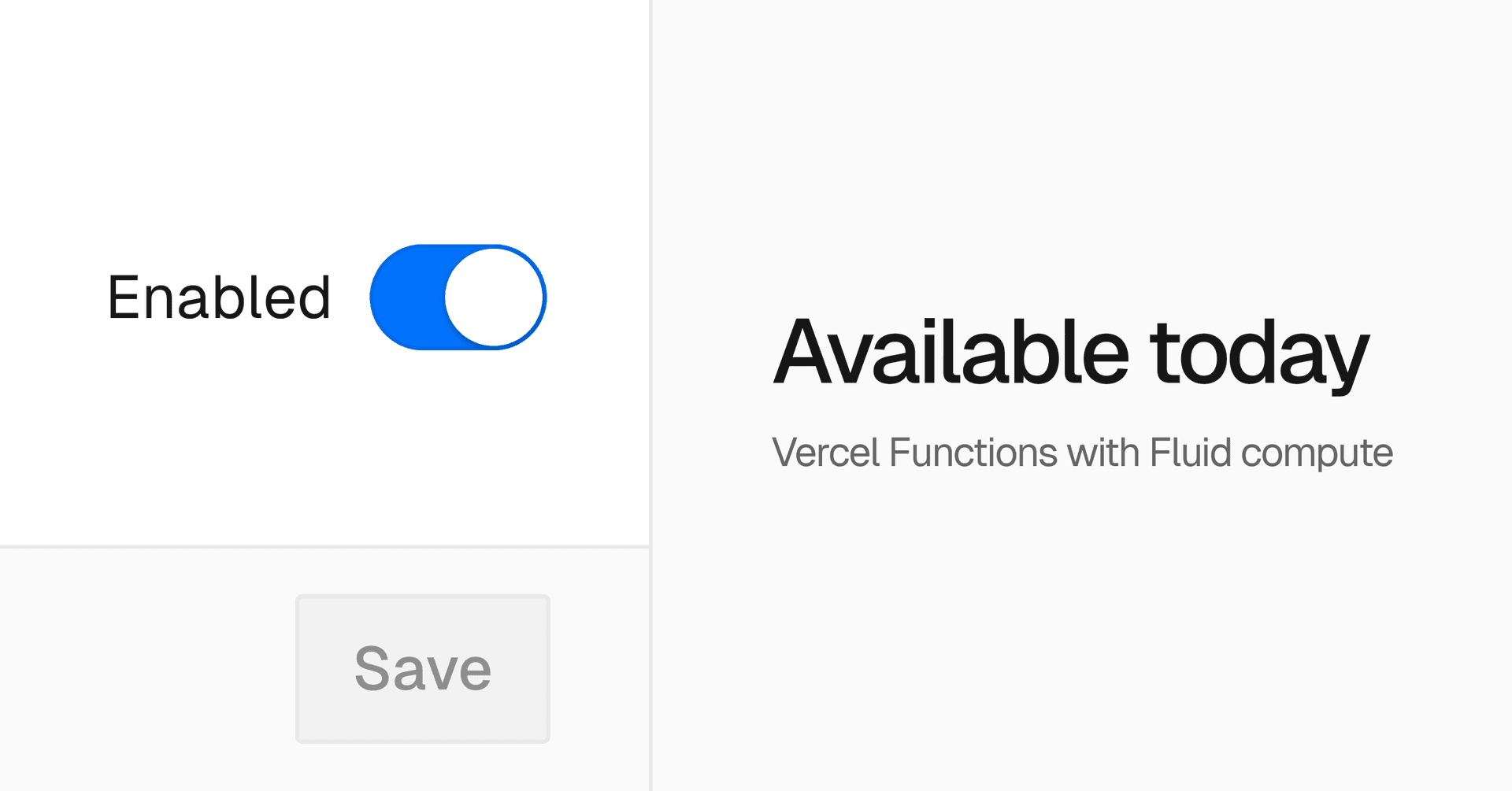Click the Vercel Functions with Fluid compute subtitle
1512x791 pixels.
[1082, 453]
